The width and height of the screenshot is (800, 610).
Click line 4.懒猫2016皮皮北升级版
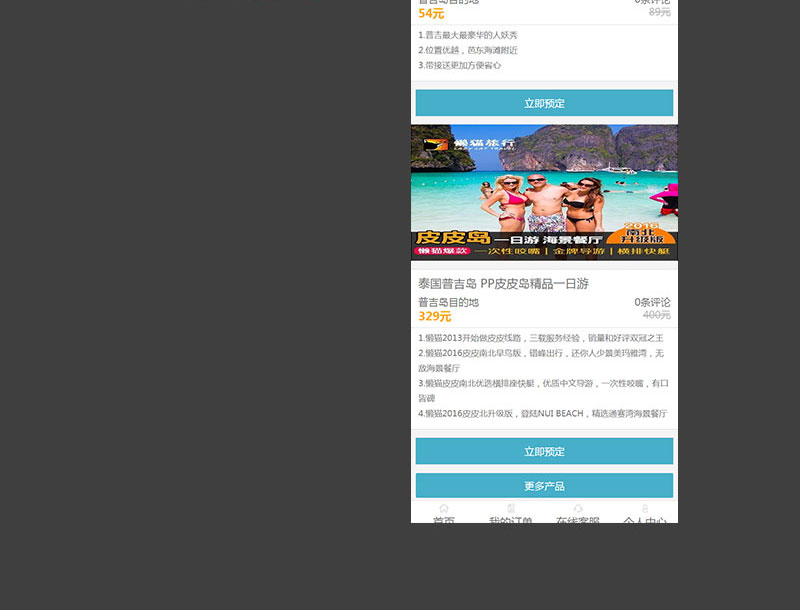(x=542, y=414)
